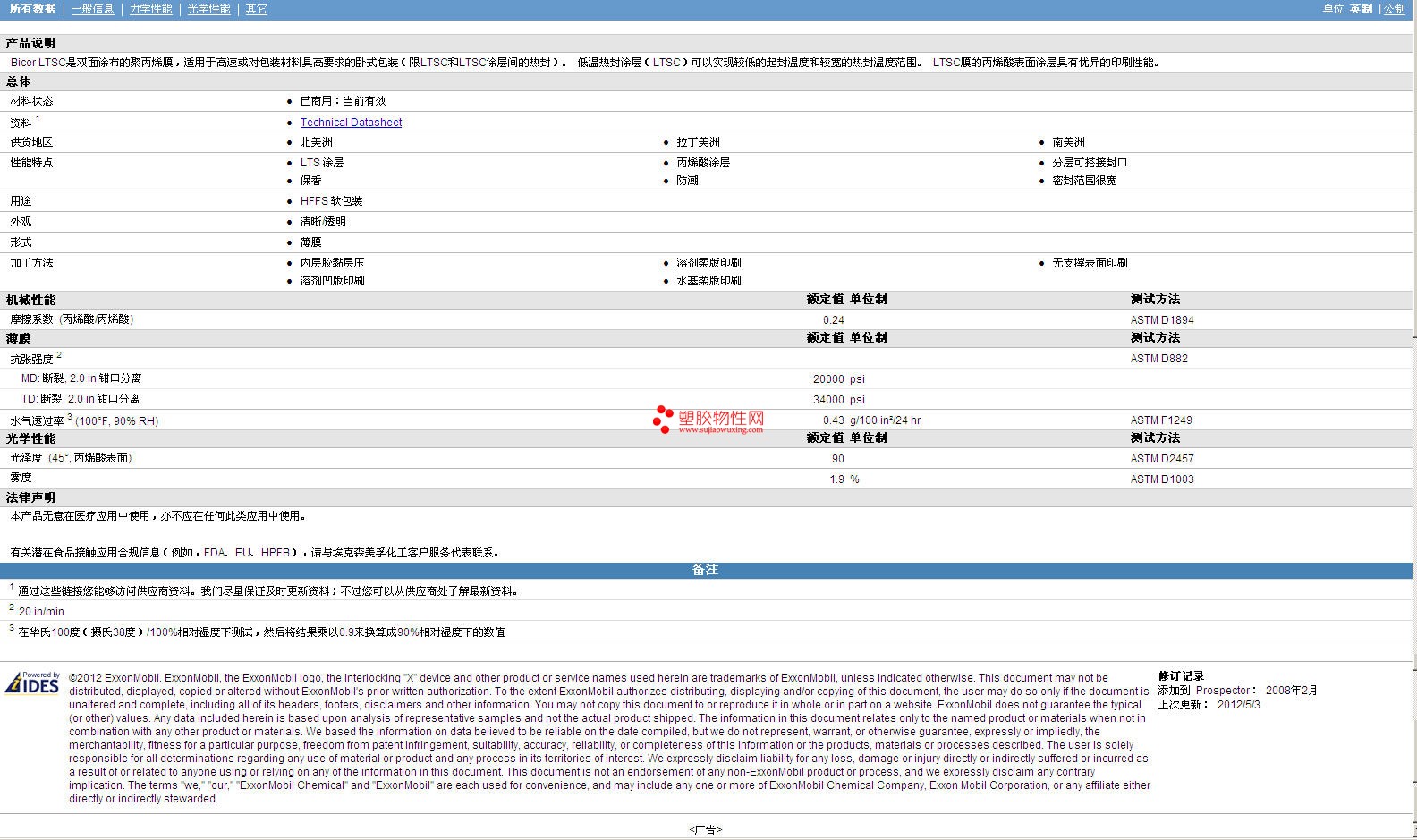
Task: Click the ASTM D2457 test method
Action: click(1162, 459)
